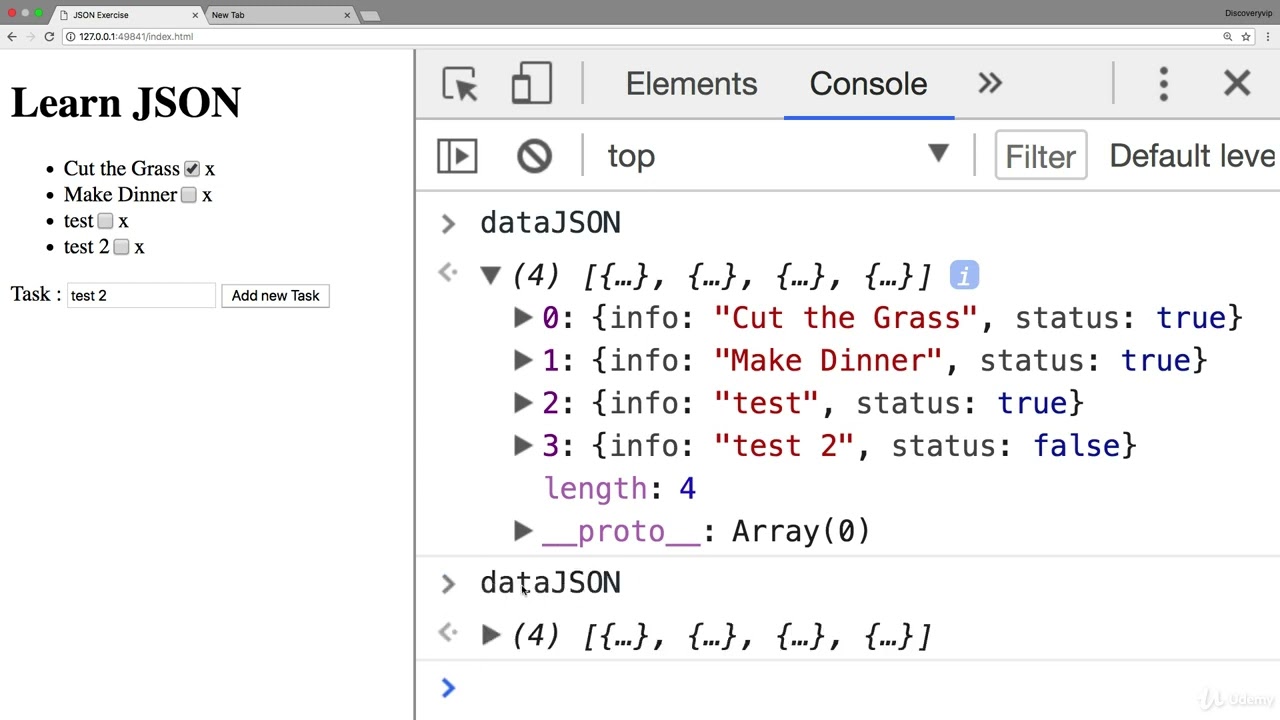Open the DevTools three-dot menu

[x=1163, y=84]
